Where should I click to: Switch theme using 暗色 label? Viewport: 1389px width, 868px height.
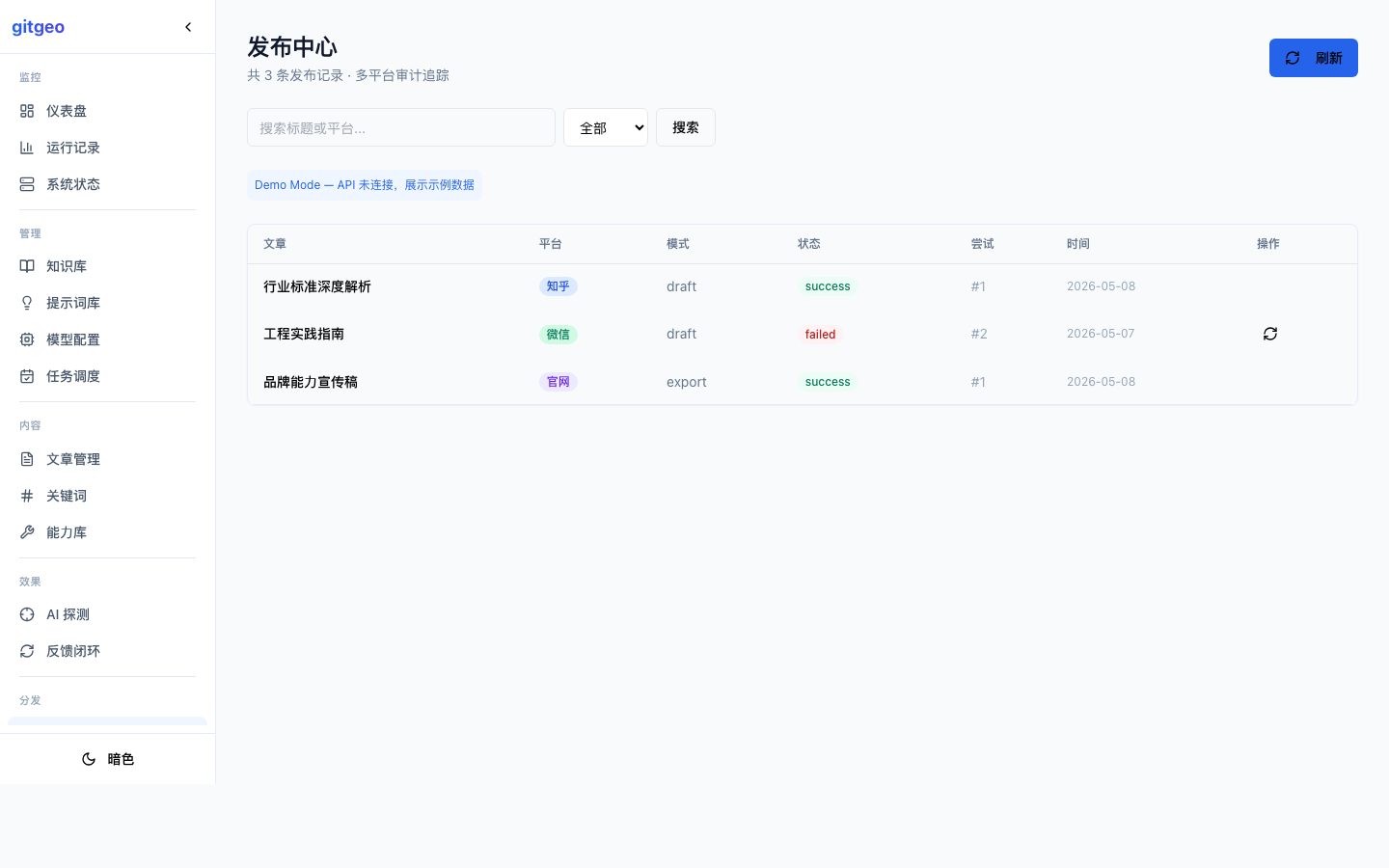coord(121,759)
